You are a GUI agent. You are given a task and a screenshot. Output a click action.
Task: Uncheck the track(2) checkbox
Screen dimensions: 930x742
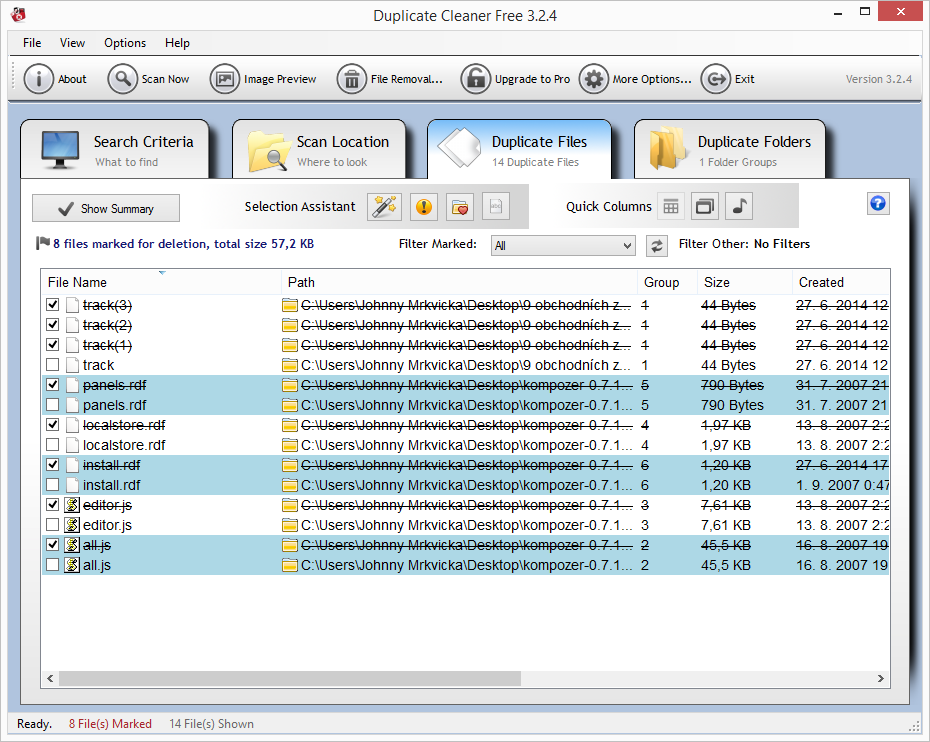click(52, 325)
